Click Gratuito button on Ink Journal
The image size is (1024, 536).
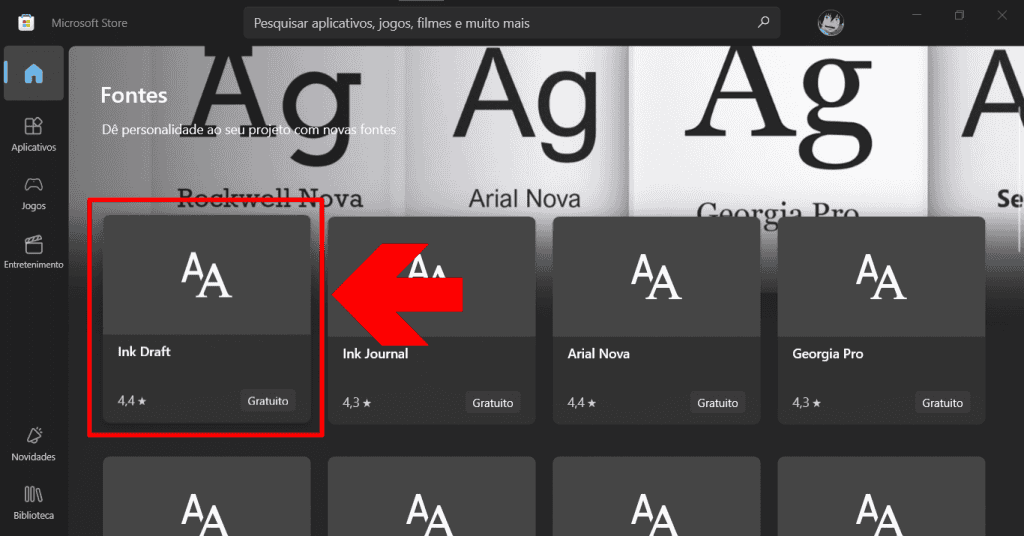click(x=492, y=403)
